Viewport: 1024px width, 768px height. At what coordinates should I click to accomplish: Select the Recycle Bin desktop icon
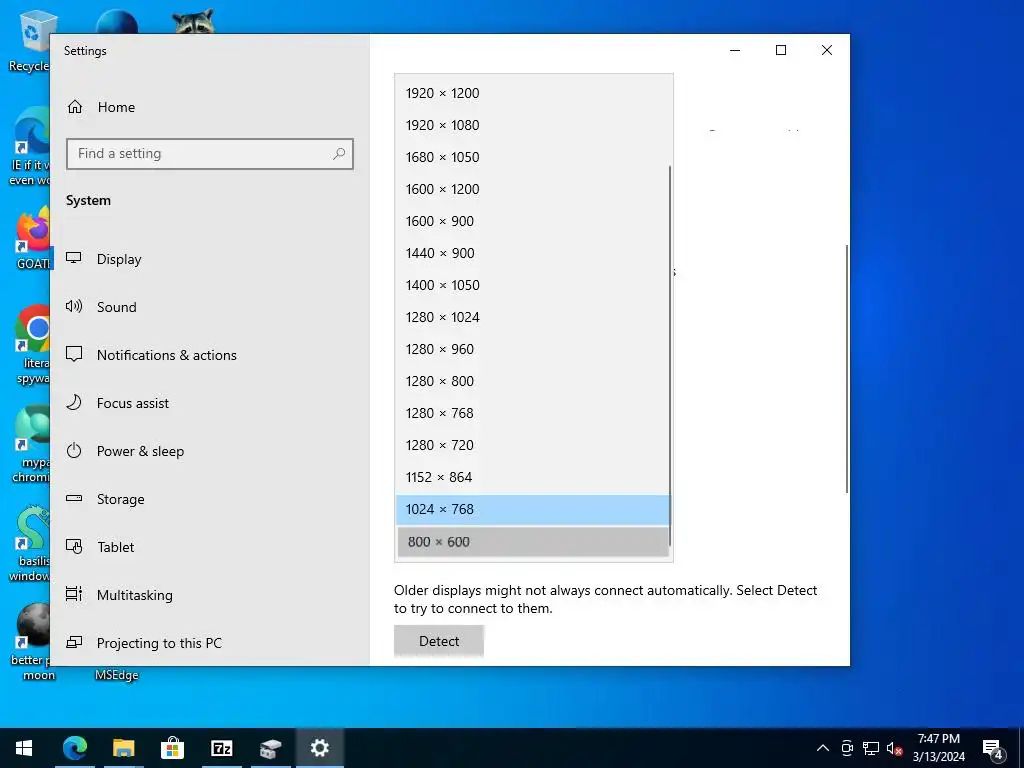[30, 40]
